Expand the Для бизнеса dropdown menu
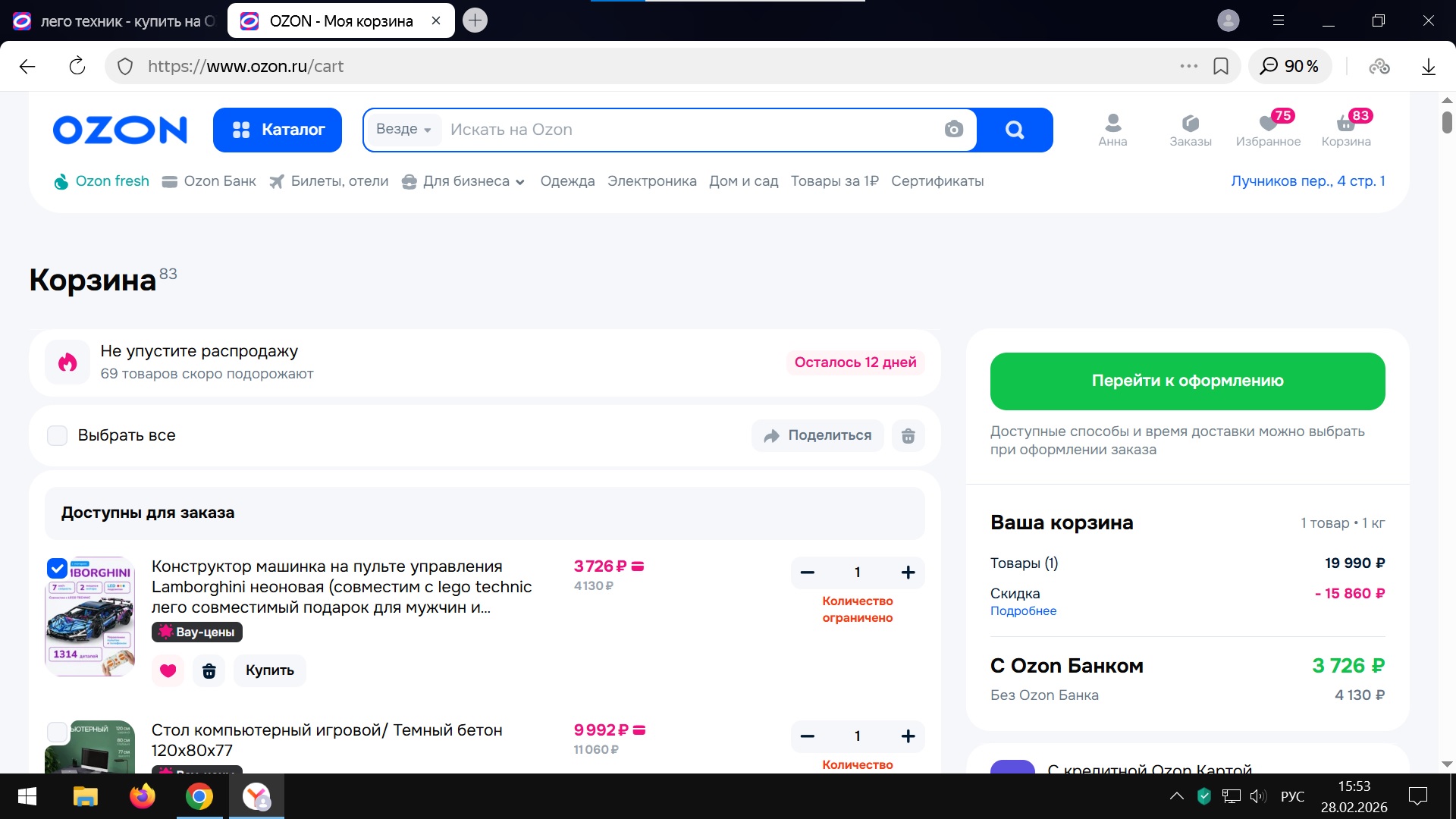This screenshot has width=1456, height=819. tap(473, 181)
